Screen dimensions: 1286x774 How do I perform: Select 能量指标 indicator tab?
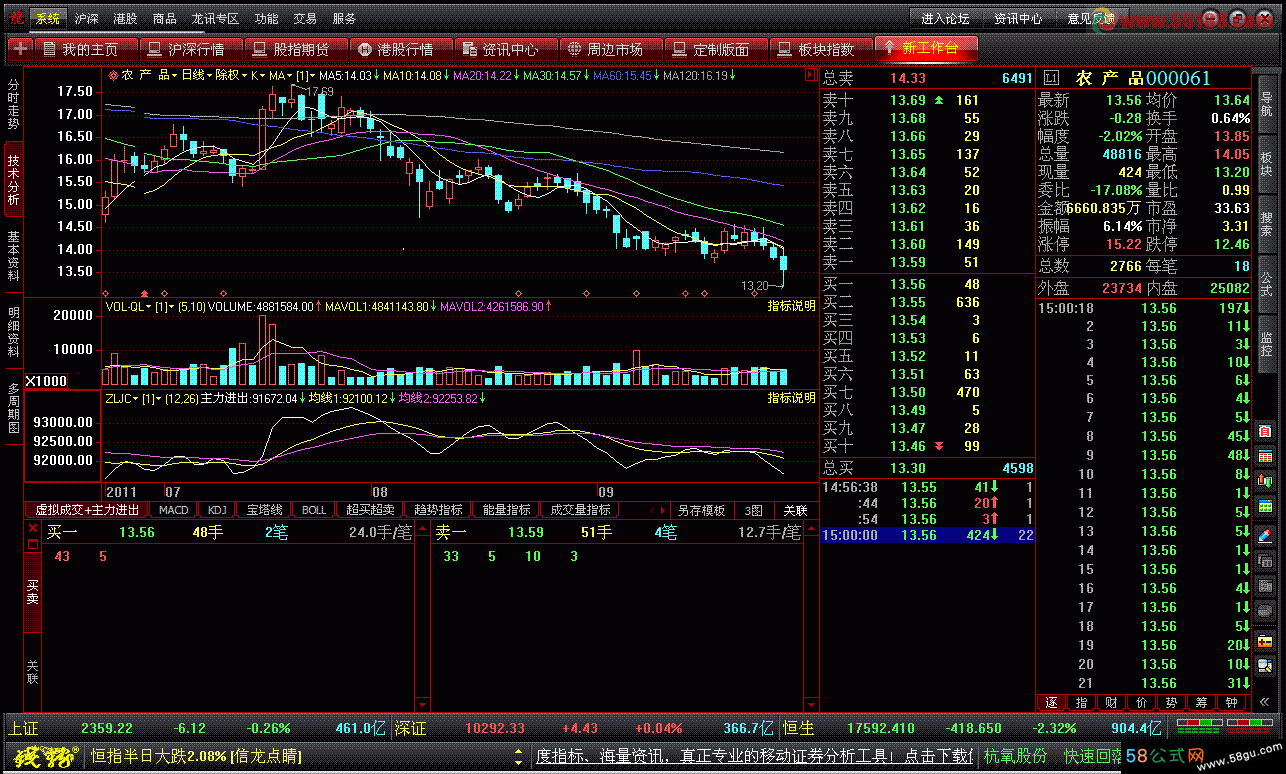[x=506, y=510]
